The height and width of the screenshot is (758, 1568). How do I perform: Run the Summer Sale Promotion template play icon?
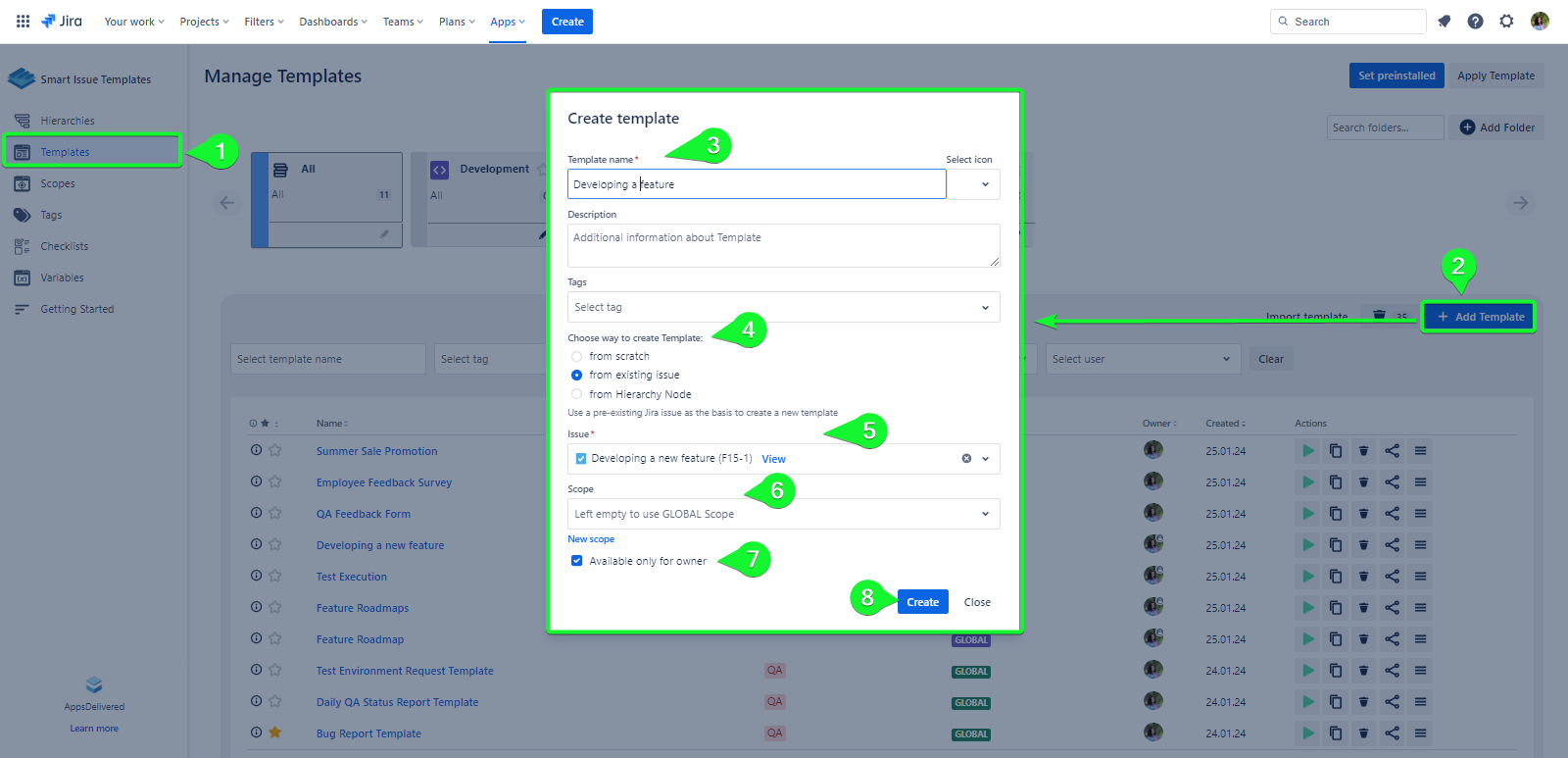[1307, 451]
